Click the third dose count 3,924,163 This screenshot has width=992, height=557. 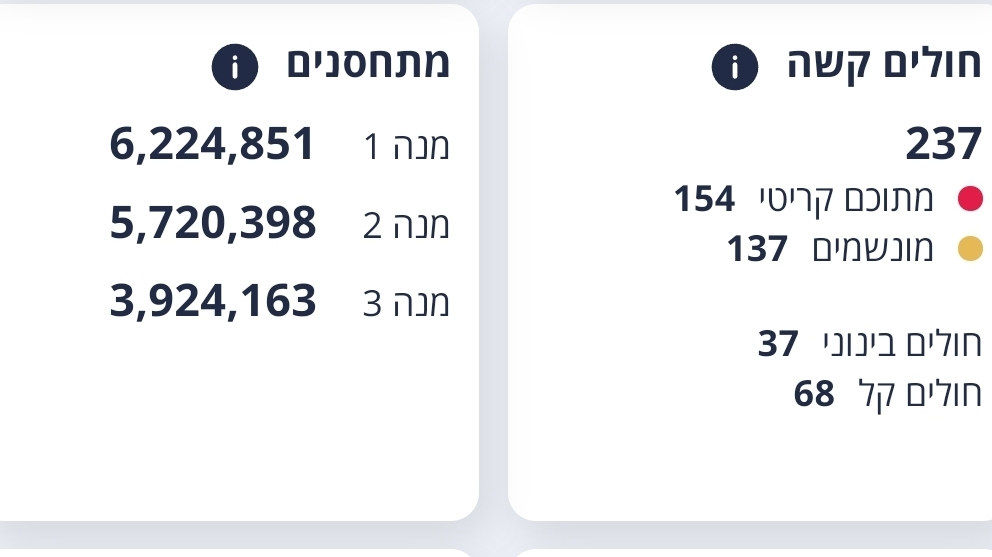pyautogui.click(x=213, y=301)
